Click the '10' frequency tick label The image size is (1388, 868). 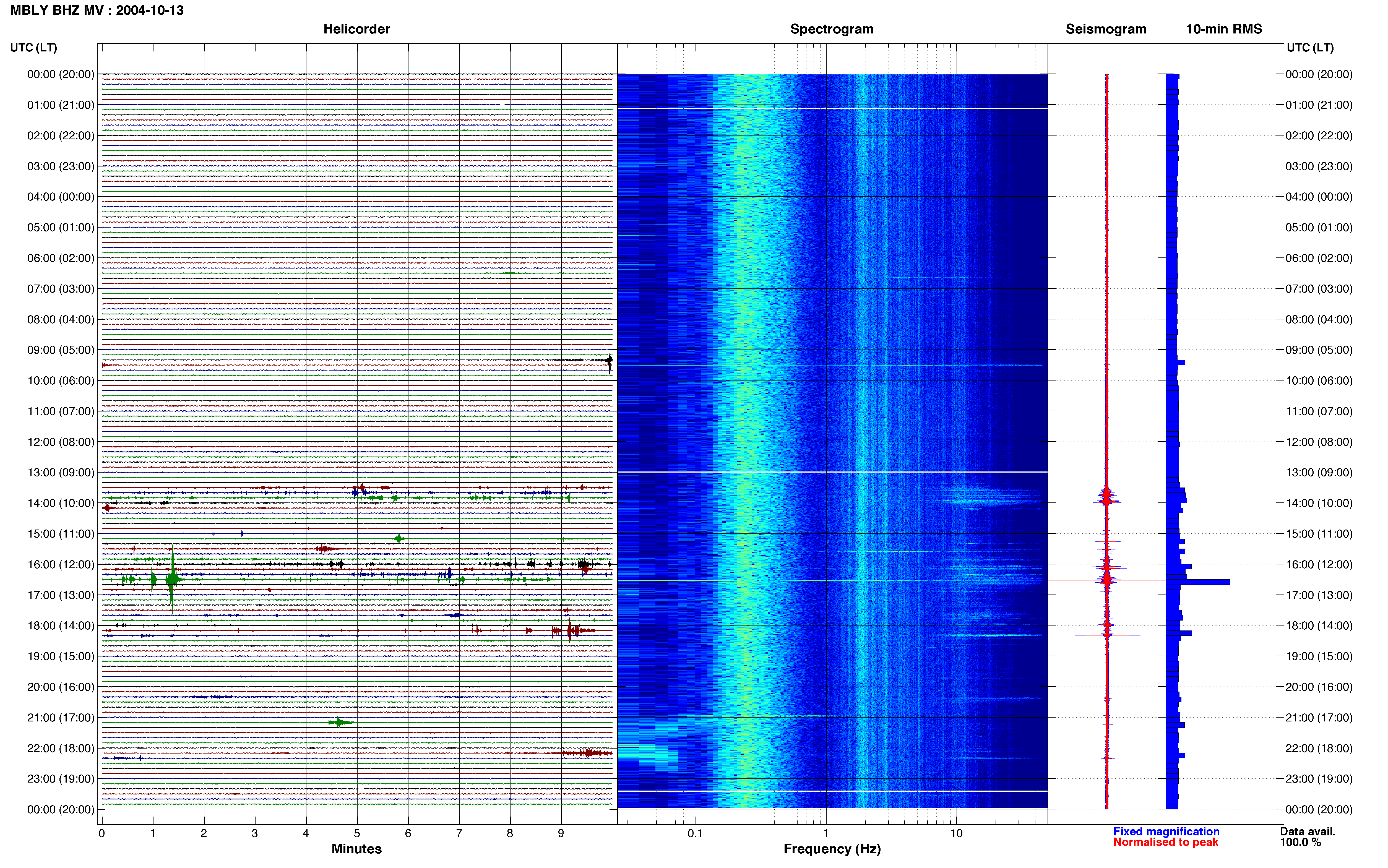(x=956, y=833)
